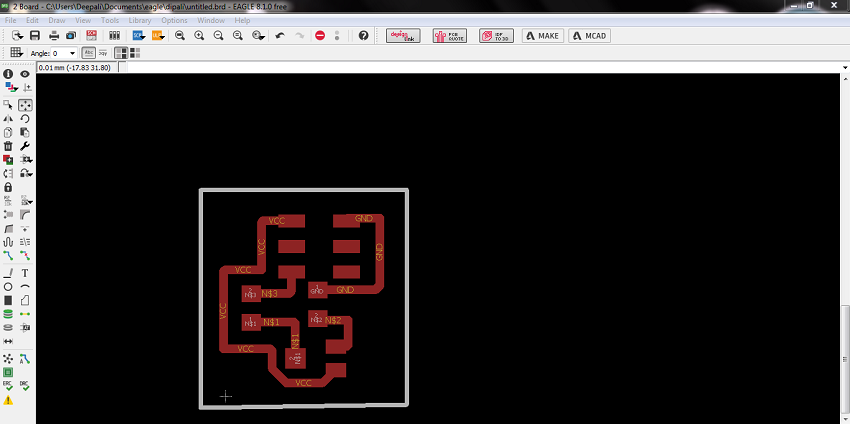
Task: Select the Change wrench tool
Action: (25, 146)
